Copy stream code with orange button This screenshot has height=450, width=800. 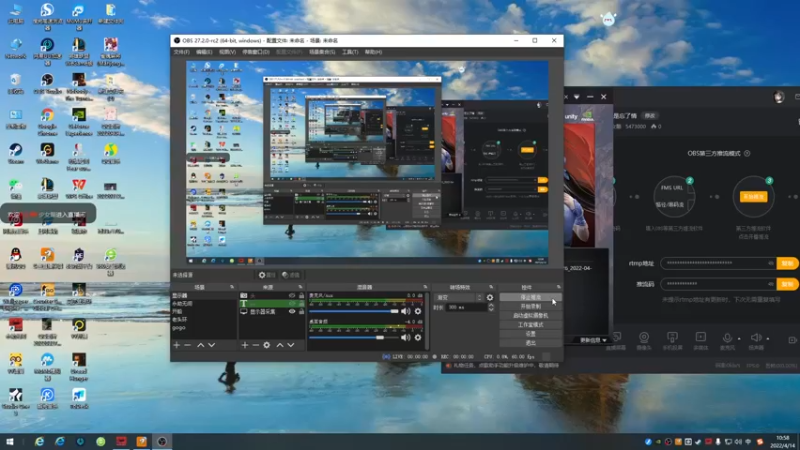tap(787, 284)
